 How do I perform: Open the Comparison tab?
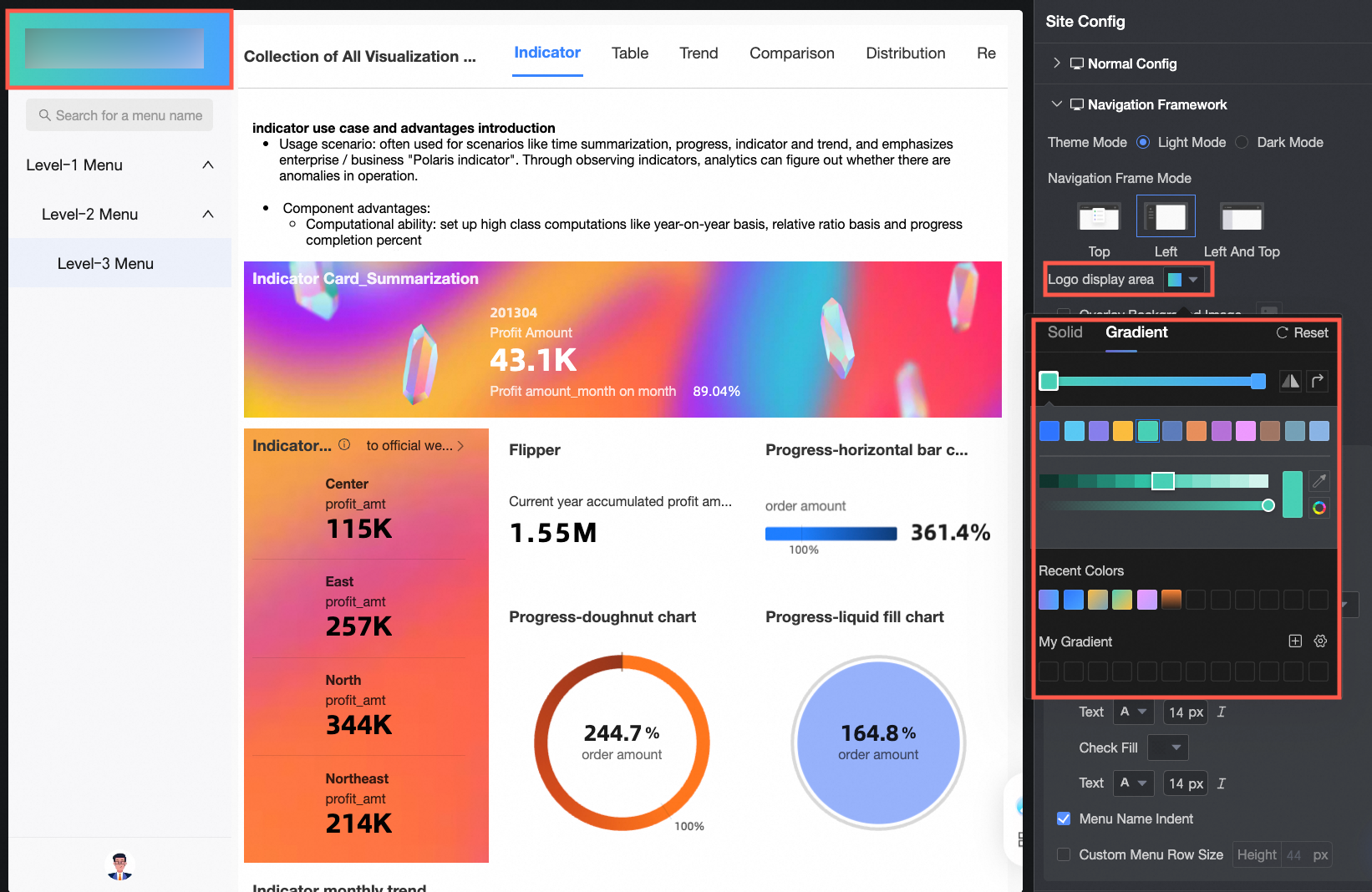click(x=792, y=53)
